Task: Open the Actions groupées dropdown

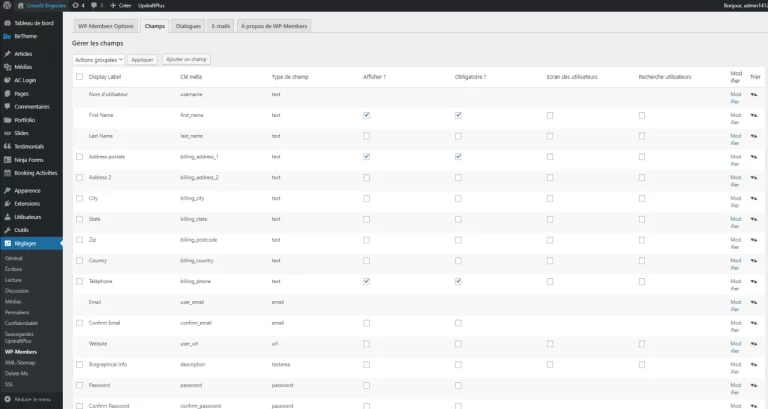Action: [98, 60]
